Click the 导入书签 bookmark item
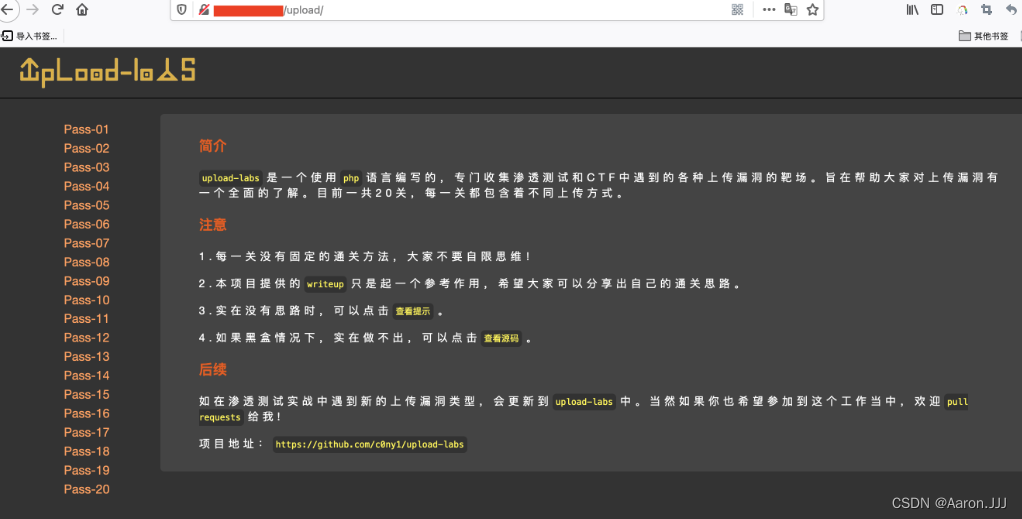Screen dimensions: 1022x519 point(30,36)
